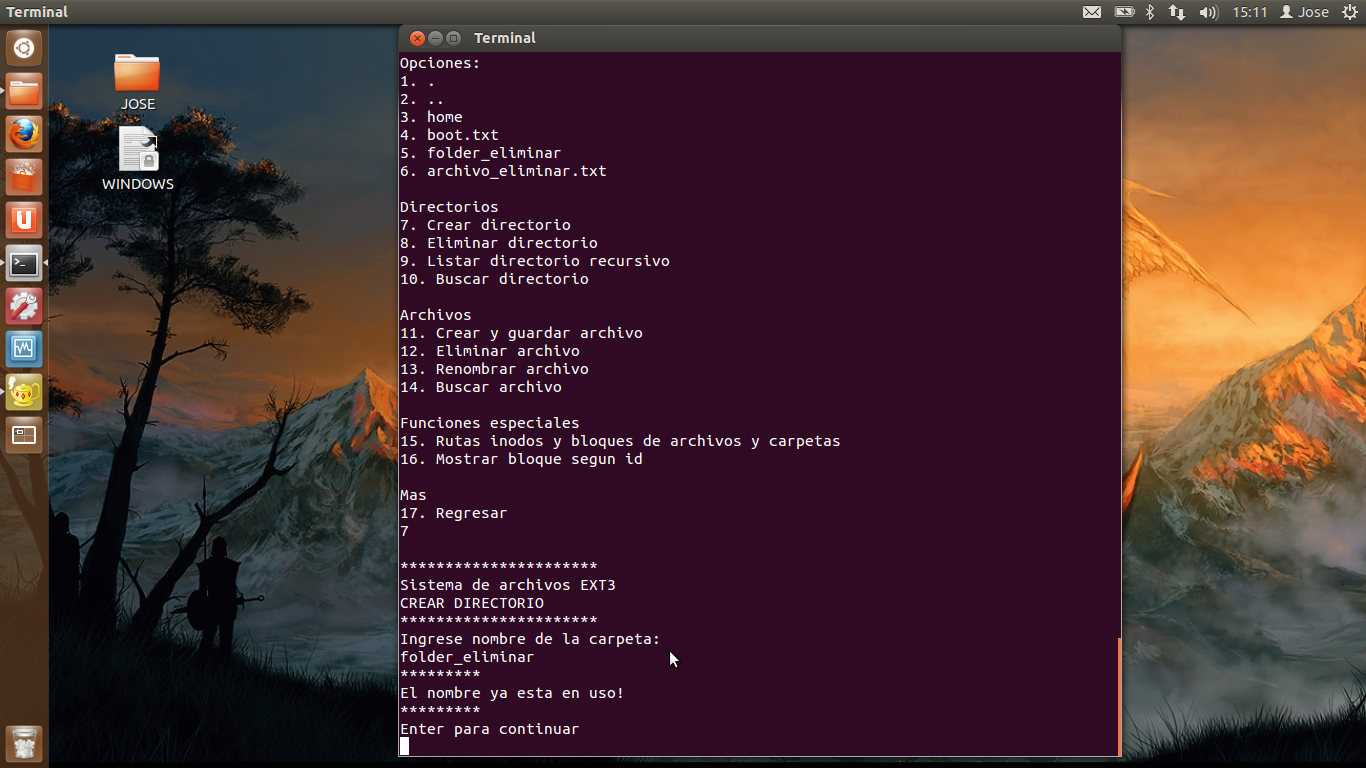Select the JOSE folder on the desktop
The width and height of the screenshot is (1366, 768).
[138, 82]
